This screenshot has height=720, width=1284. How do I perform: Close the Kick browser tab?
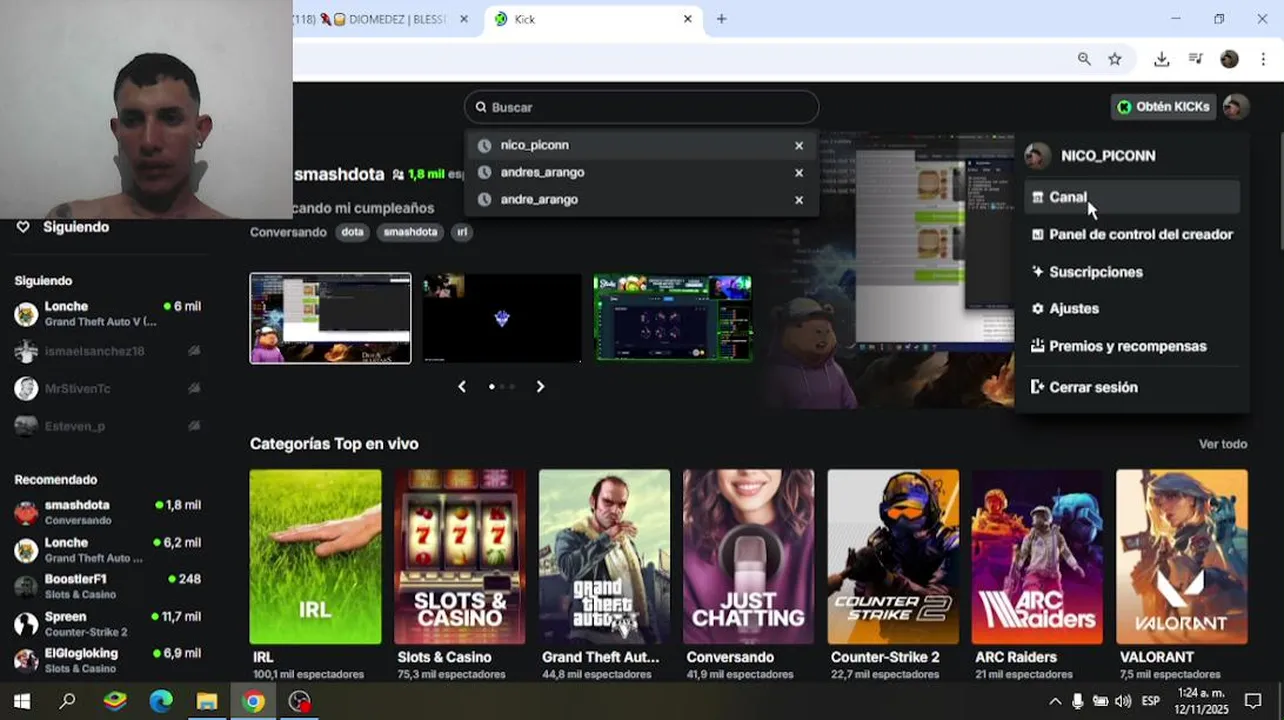[688, 19]
